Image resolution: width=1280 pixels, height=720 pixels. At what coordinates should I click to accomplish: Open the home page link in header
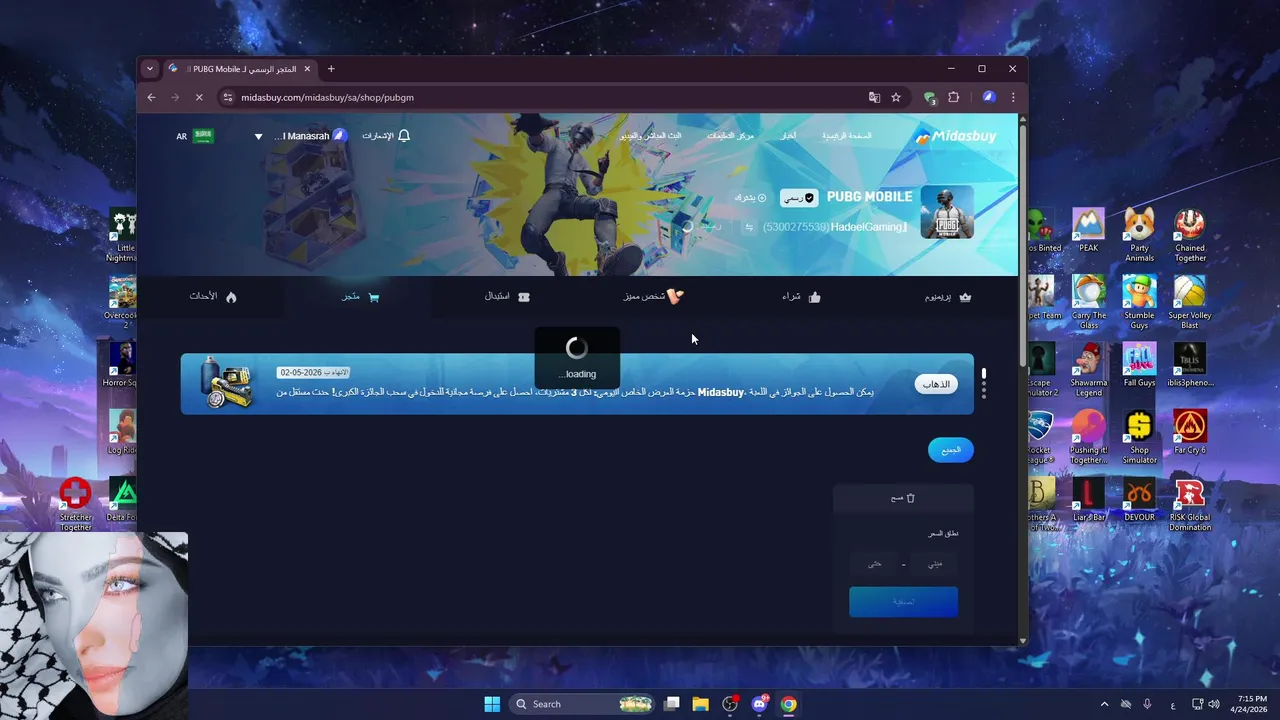(x=847, y=135)
